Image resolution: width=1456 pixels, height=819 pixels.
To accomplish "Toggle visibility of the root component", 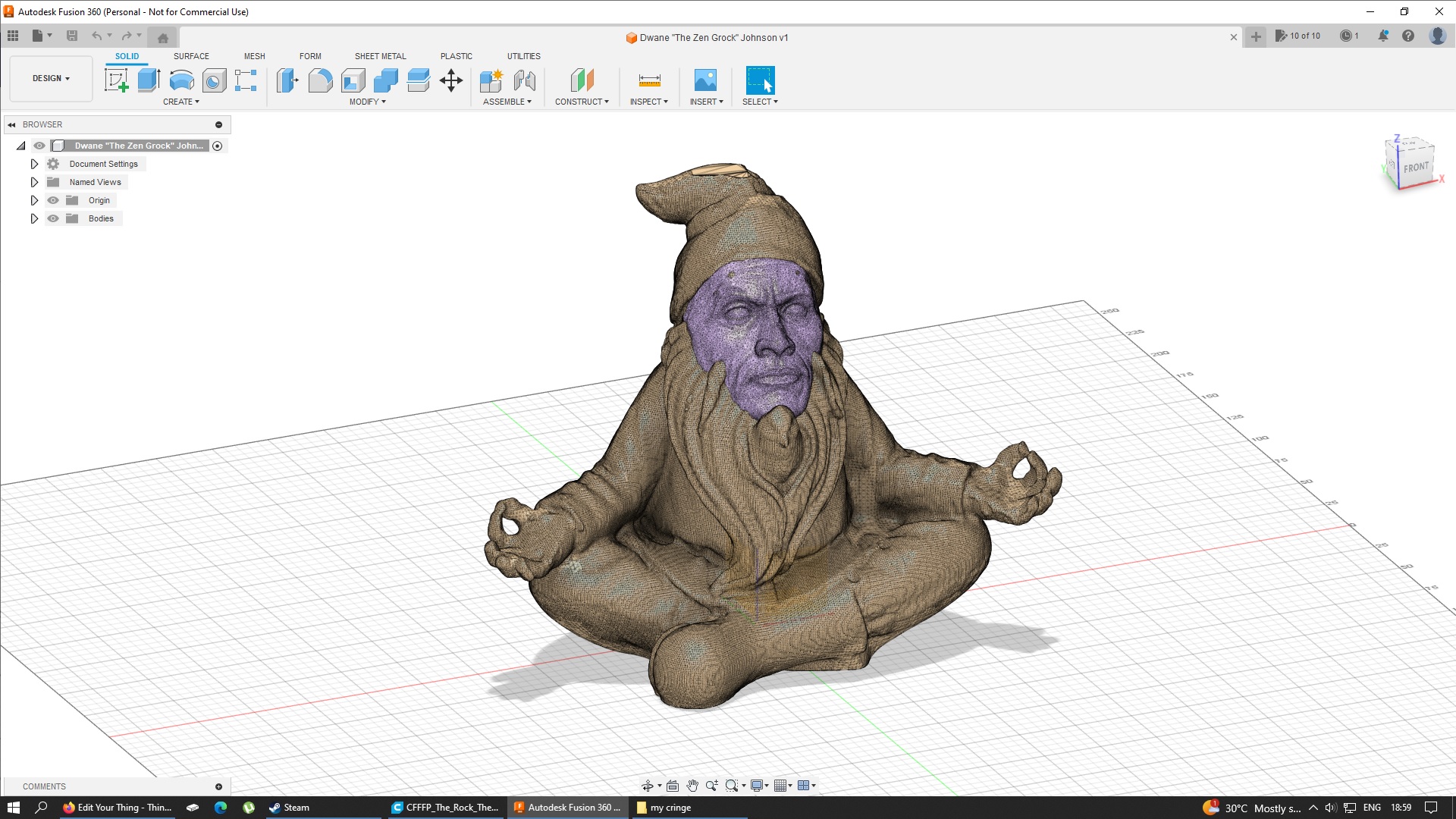I will tap(39, 146).
